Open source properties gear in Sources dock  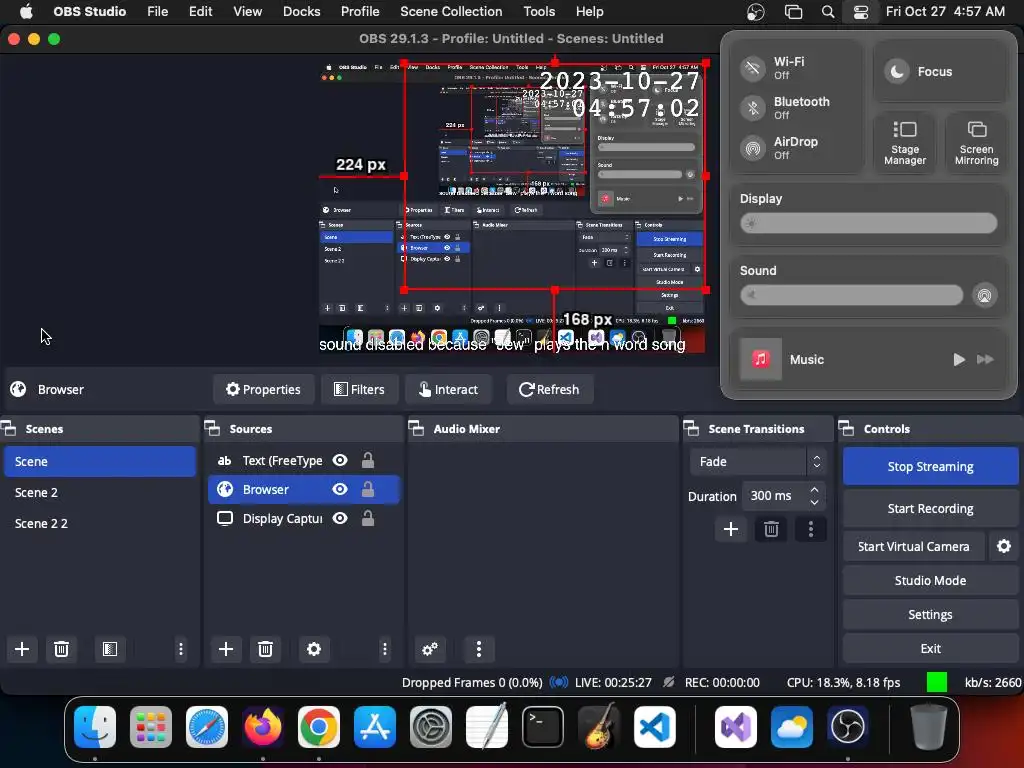click(x=314, y=649)
